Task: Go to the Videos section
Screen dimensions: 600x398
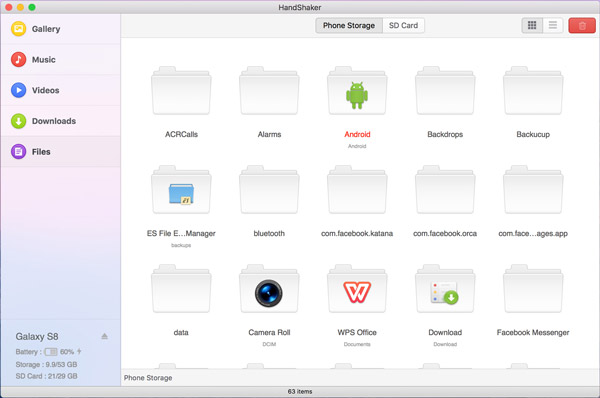Action: coord(60,90)
